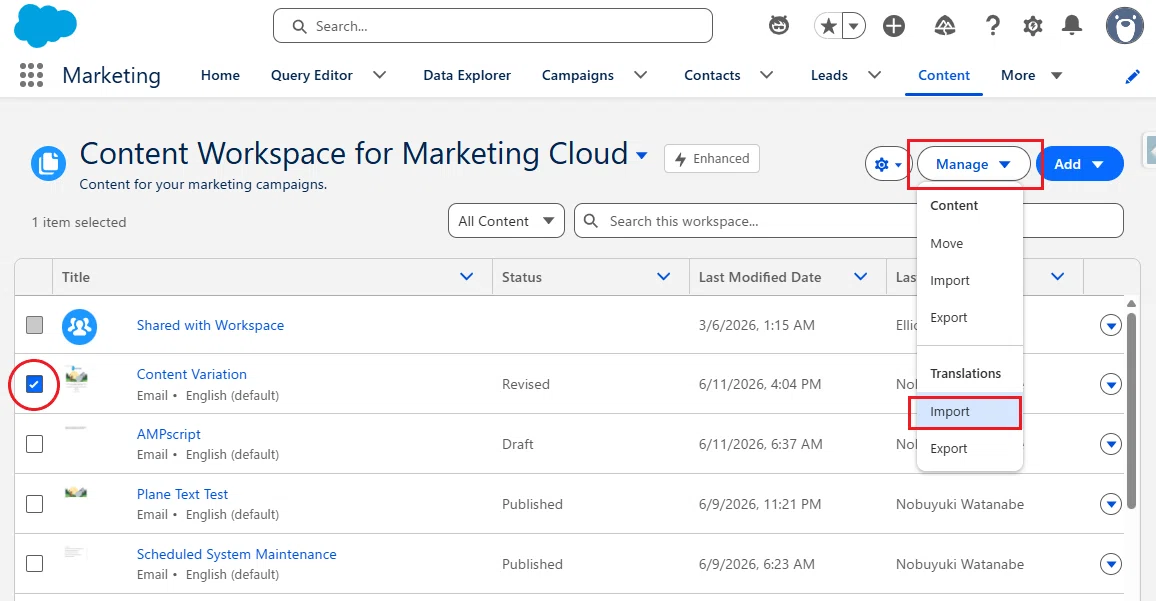Go to the Home tab

coord(220,75)
